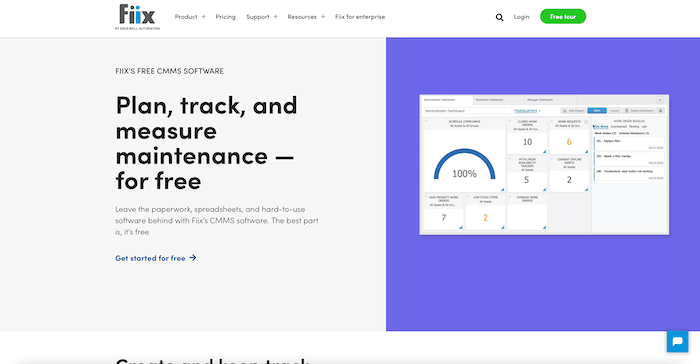Click the Login link
The width and height of the screenshot is (700, 364).
pyautogui.click(x=521, y=17)
